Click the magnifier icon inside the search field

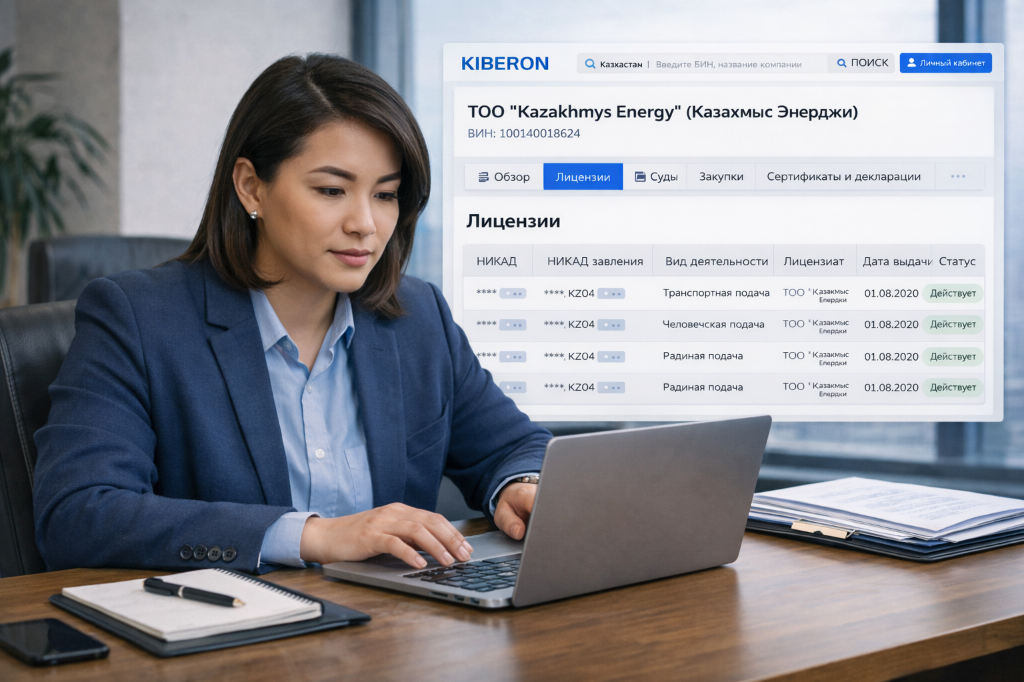[590, 64]
